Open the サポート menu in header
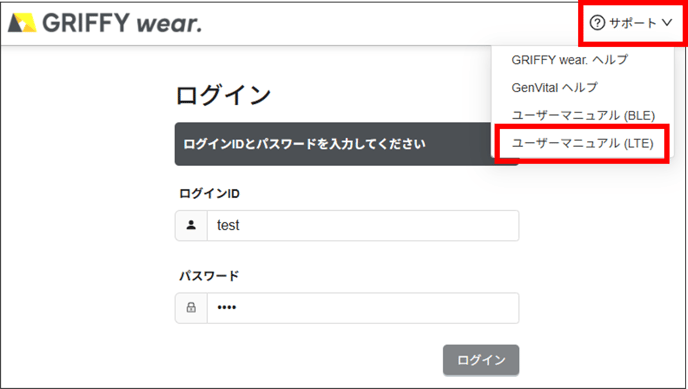The height and width of the screenshot is (389, 688). coord(631,22)
